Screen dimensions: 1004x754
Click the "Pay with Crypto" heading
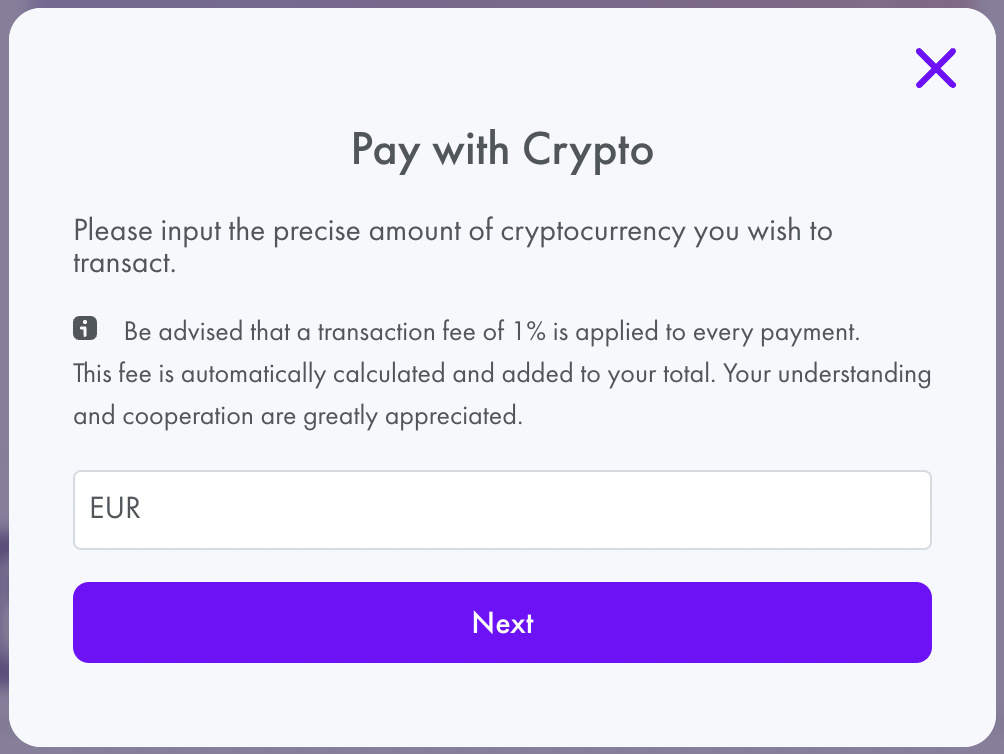502,151
